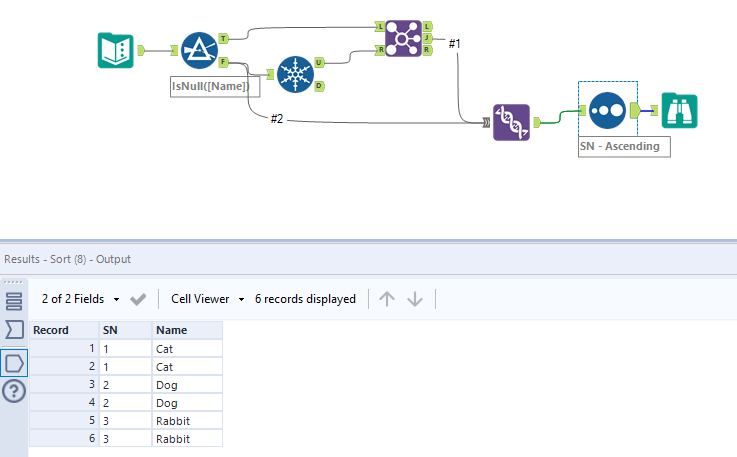
Task: Click the Filter tool's T output anchor
Action: [224, 39]
